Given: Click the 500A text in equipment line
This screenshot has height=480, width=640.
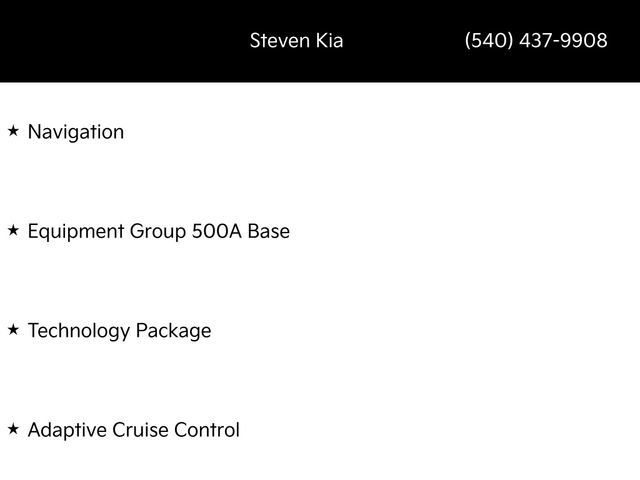Looking at the screenshot, I should [216, 231].
